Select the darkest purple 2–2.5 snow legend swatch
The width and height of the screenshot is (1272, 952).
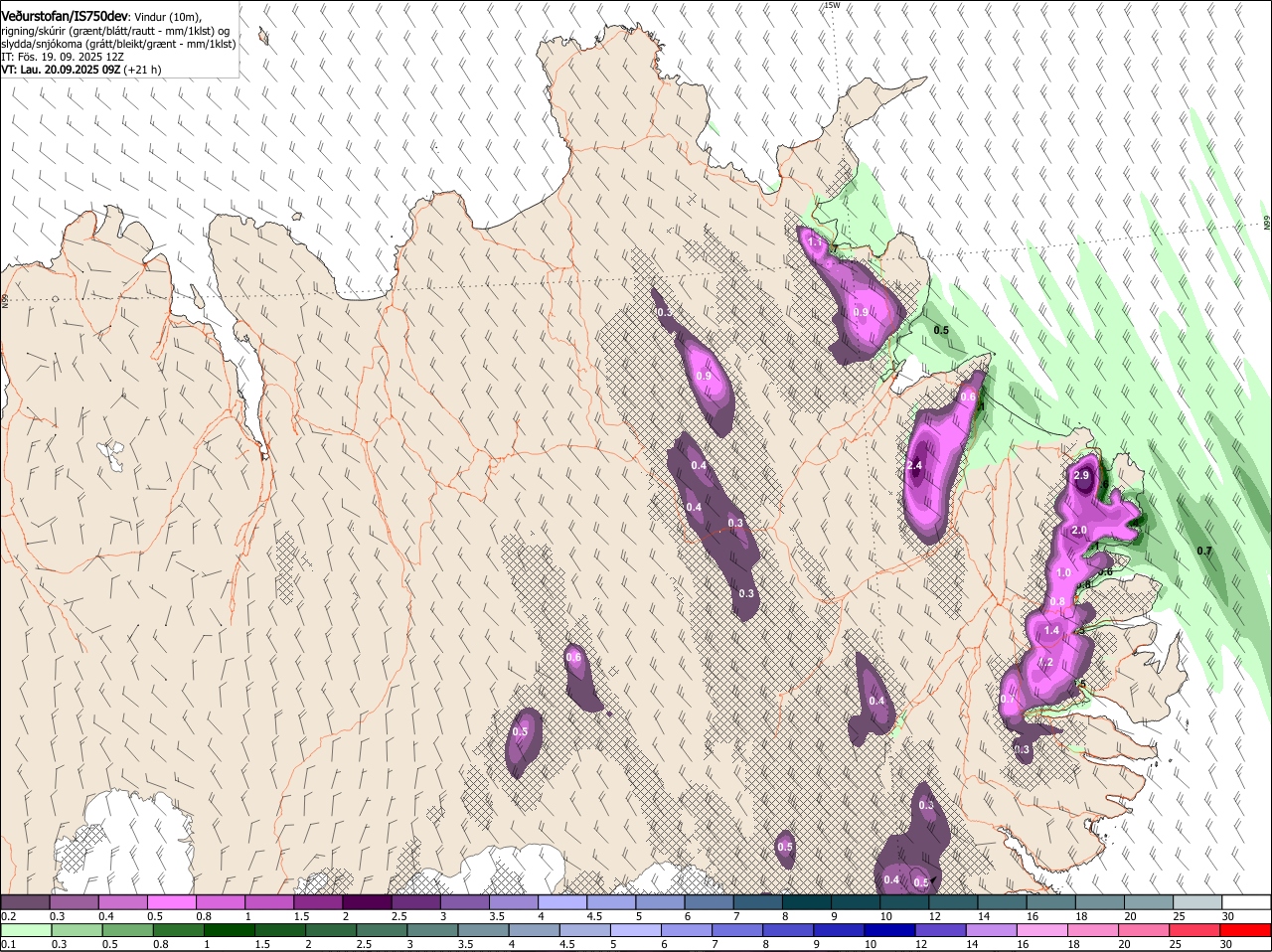click(x=367, y=901)
